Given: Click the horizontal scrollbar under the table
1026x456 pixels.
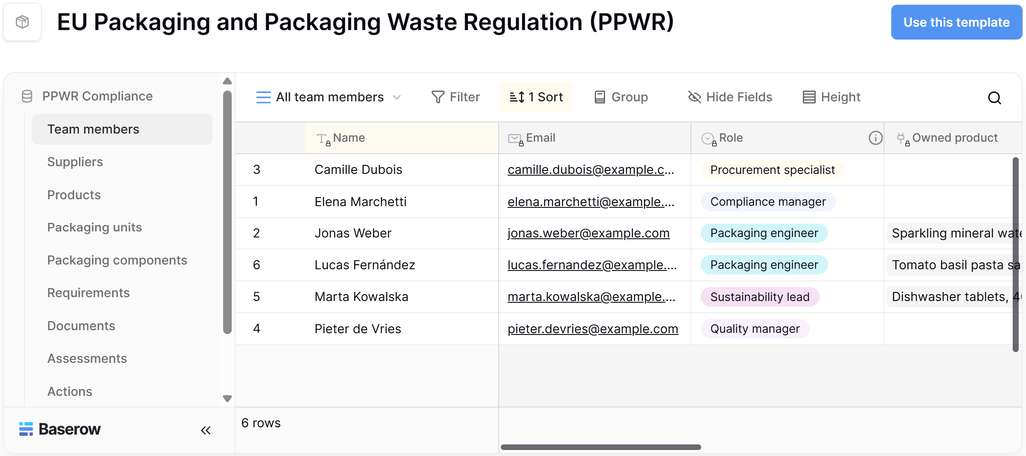Looking at the screenshot, I should (601, 447).
